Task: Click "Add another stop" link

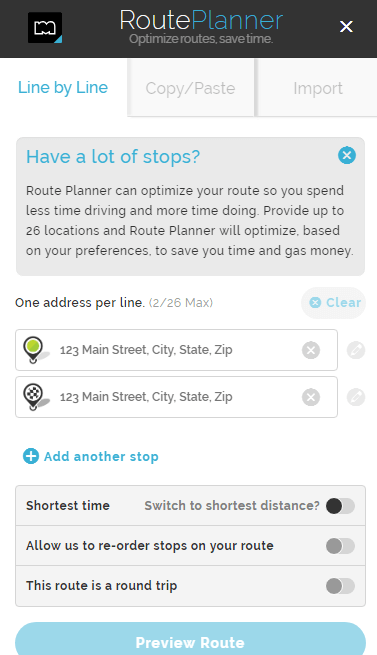Action: (101, 457)
